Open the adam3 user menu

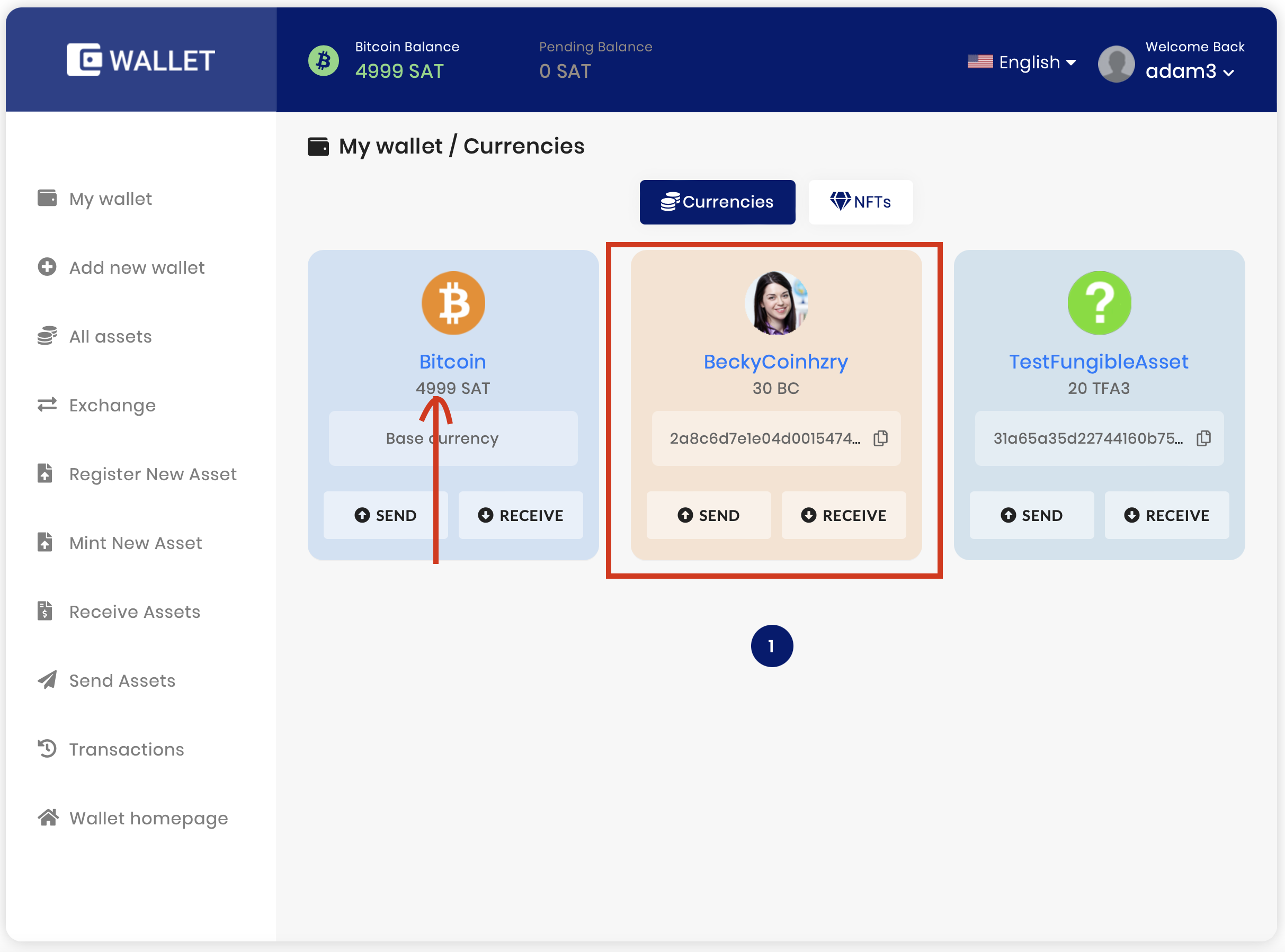pyautogui.click(x=1189, y=71)
